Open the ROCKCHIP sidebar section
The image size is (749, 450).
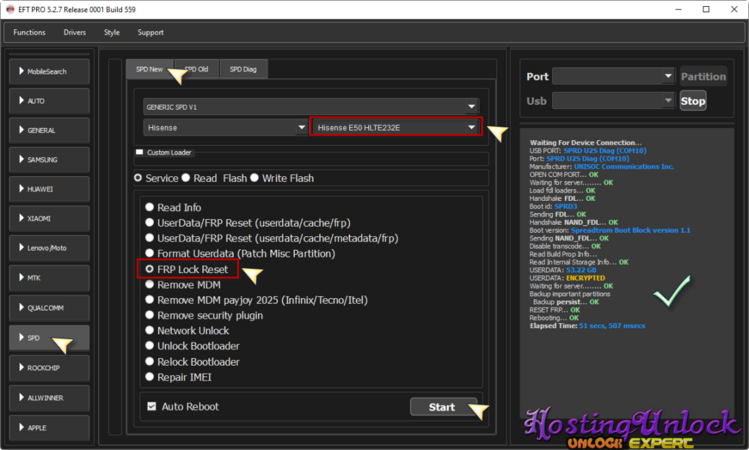point(48,368)
